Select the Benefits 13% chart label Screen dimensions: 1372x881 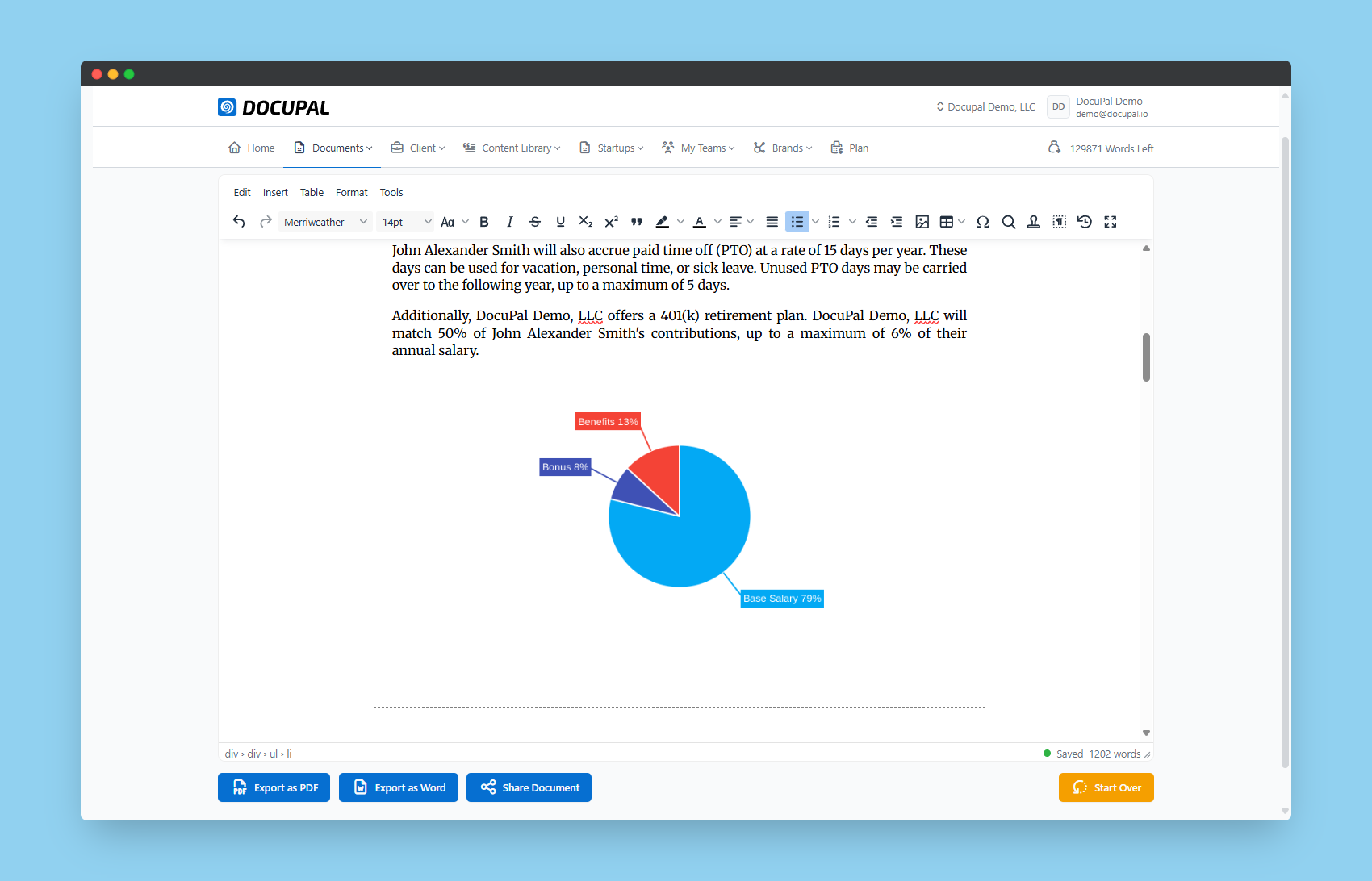608,422
